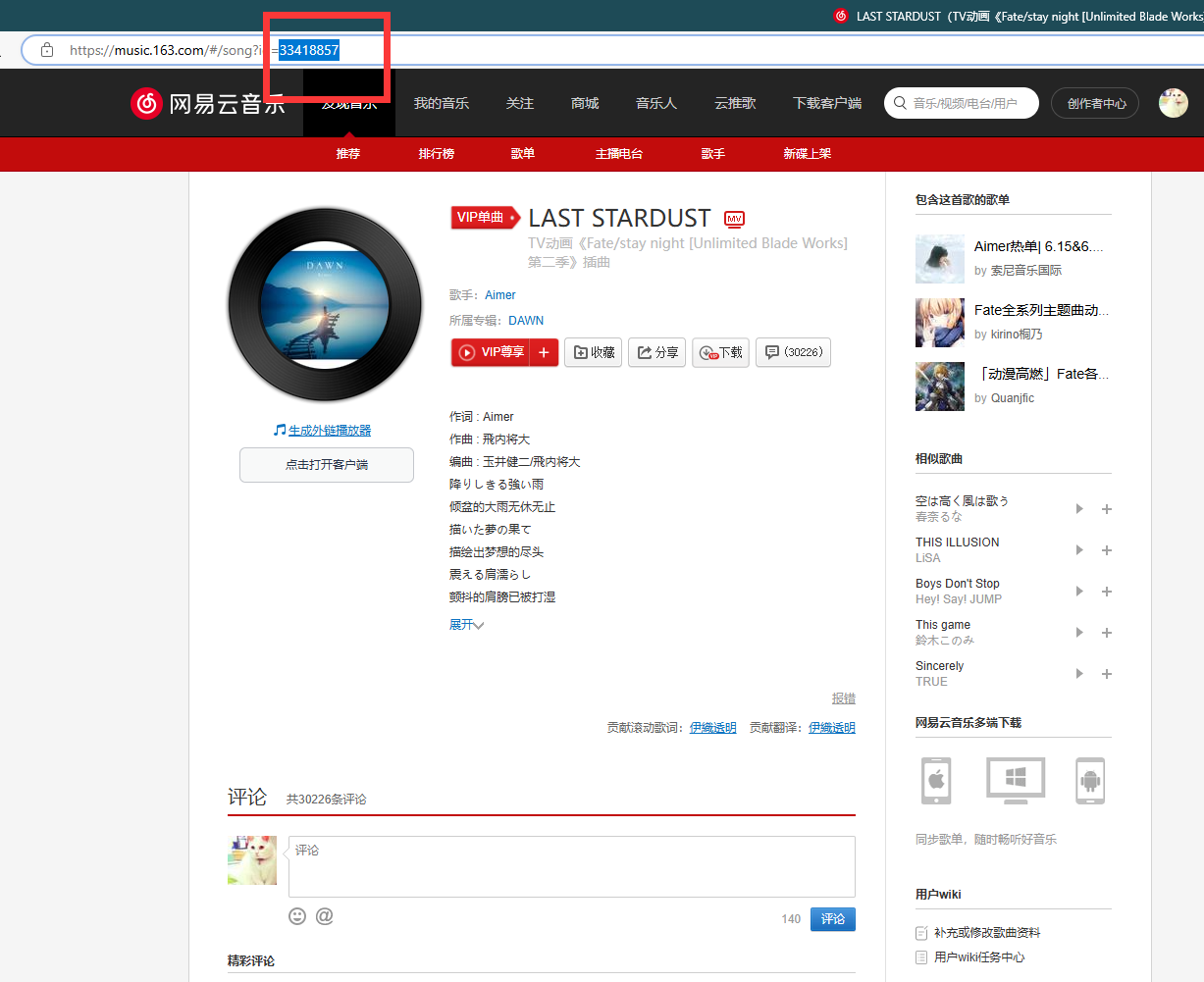Open the user avatar in header
Image resolution: width=1204 pixels, height=982 pixels.
coord(1174,103)
